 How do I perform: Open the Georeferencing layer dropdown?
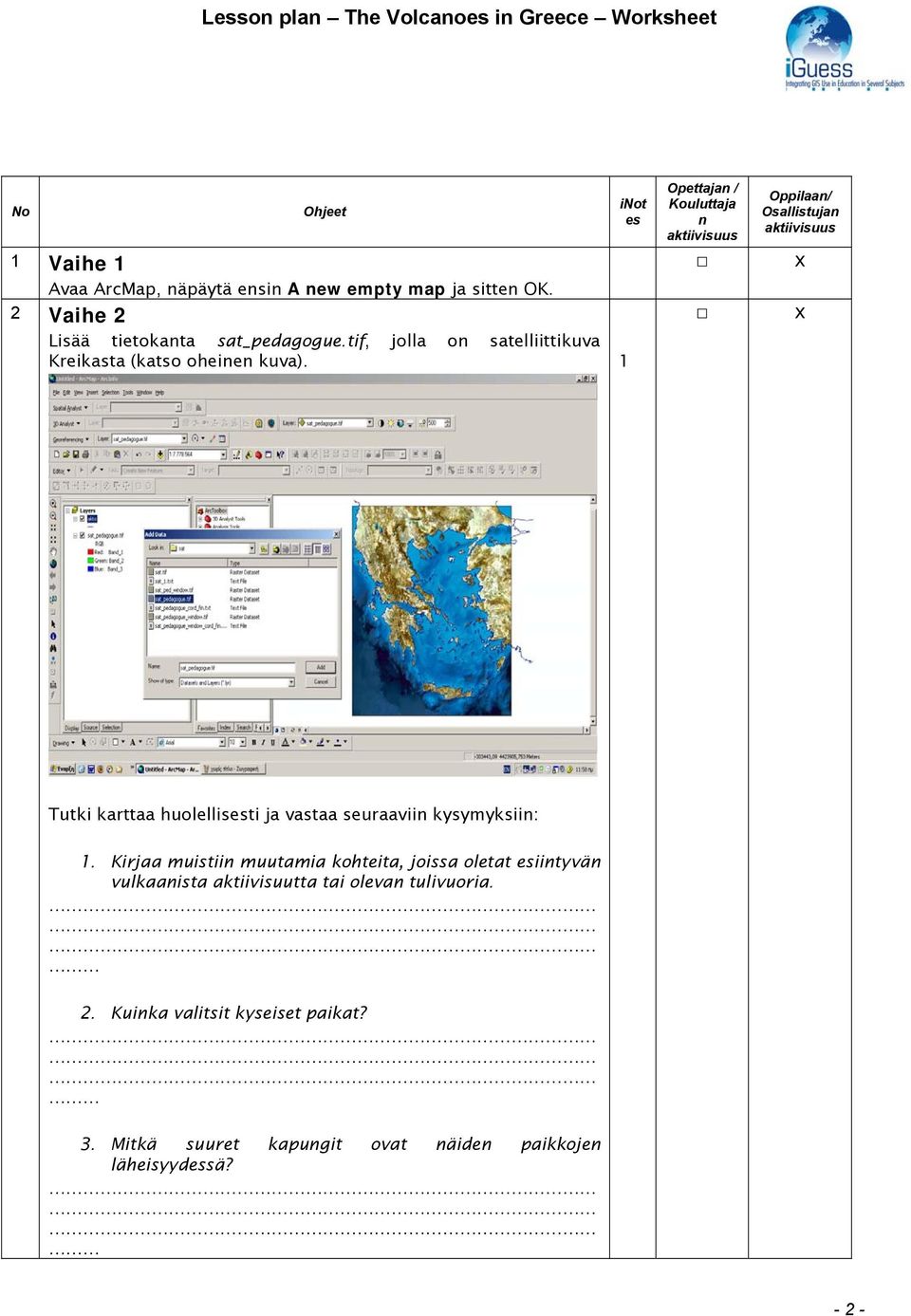click(x=184, y=439)
